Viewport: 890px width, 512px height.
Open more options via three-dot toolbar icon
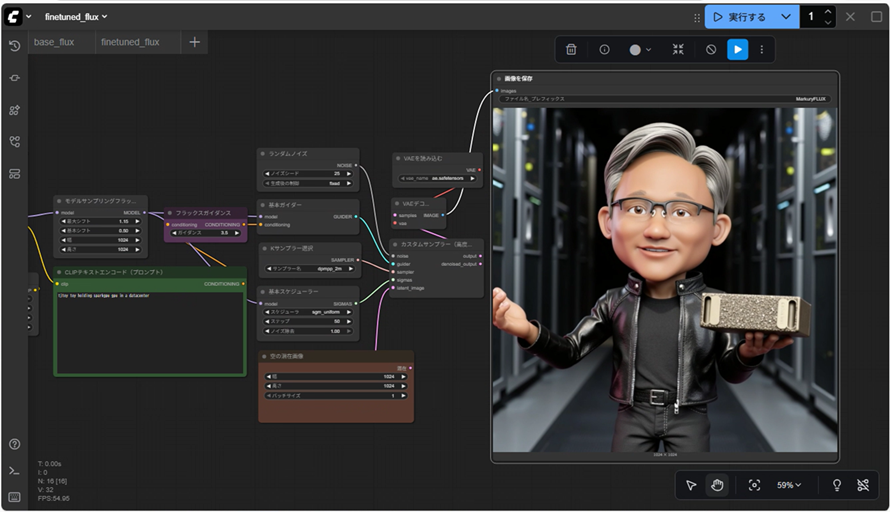pyautogui.click(x=762, y=49)
